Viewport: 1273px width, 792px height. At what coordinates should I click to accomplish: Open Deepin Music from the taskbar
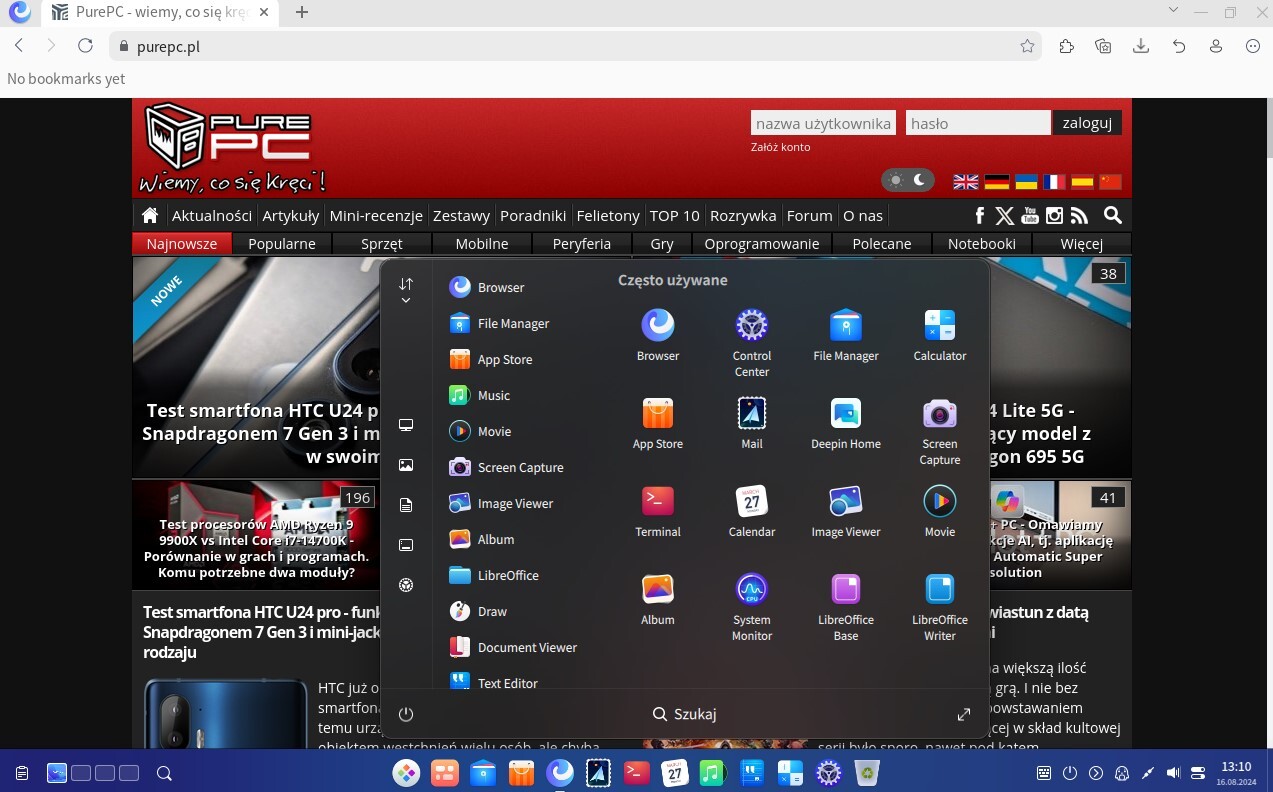click(x=712, y=773)
